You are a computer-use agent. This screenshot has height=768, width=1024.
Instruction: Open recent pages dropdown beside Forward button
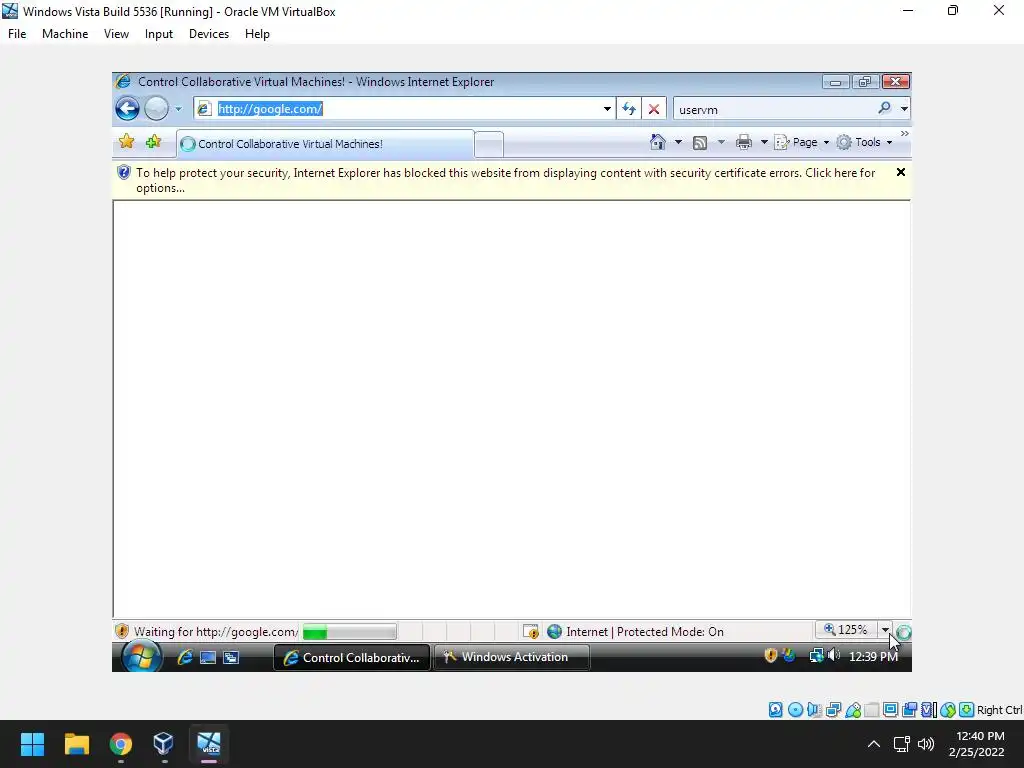(x=178, y=109)
